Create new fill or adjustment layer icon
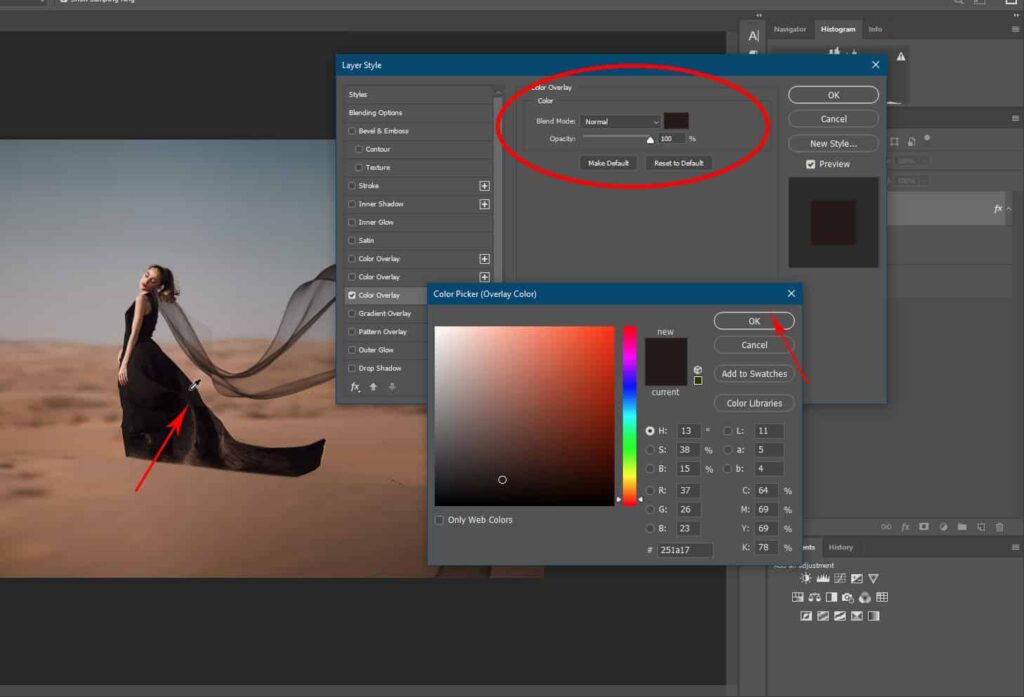Viewport: 1024px width, 697px height. 943,527
